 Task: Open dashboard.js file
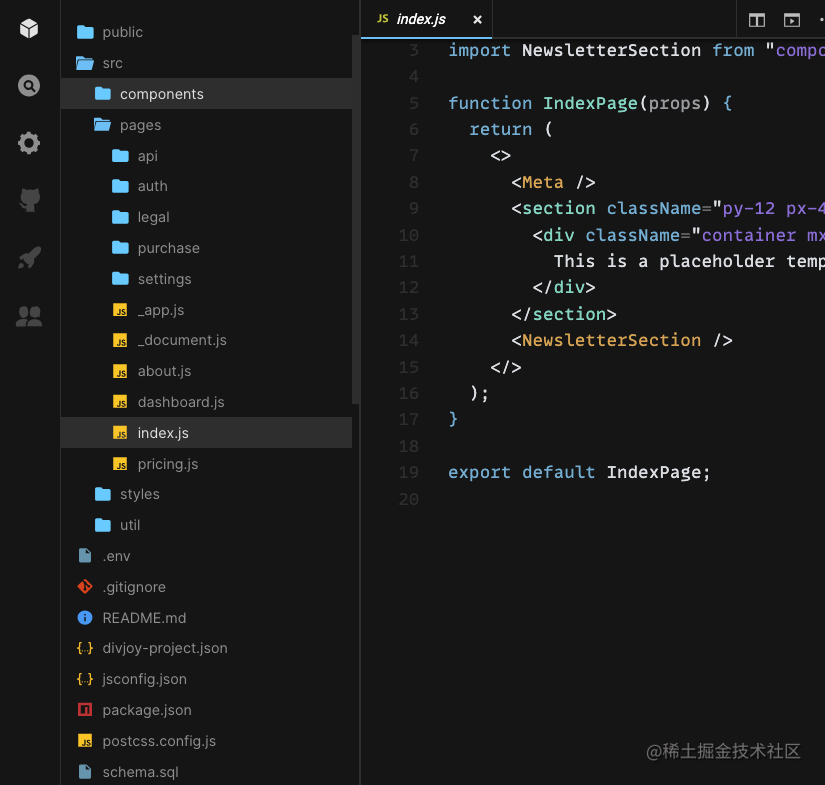206,402
